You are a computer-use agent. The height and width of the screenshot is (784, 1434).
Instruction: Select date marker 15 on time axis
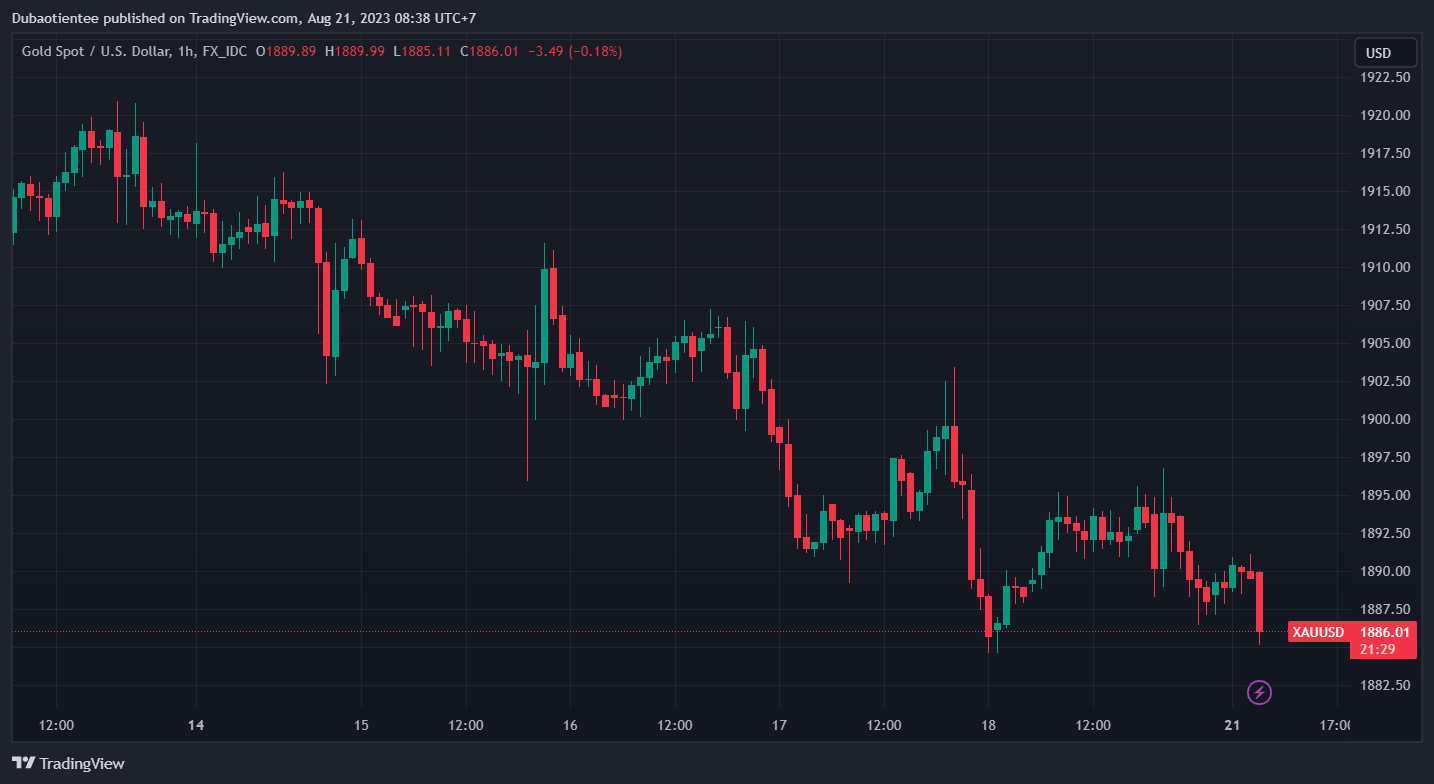(x=361, y=725)
